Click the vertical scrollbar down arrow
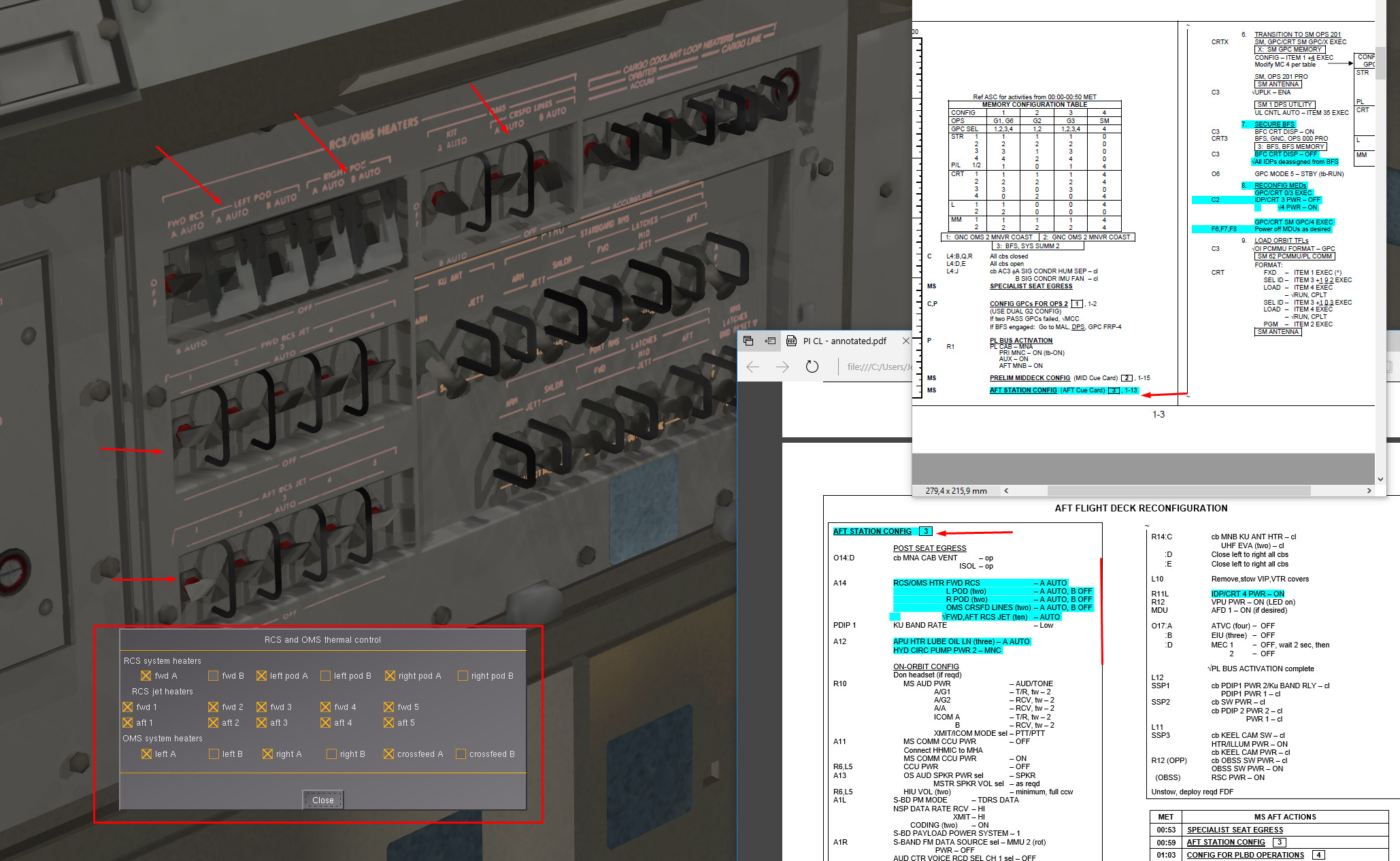Viewport: 1400px width, 861px height. pos(1380,479)
